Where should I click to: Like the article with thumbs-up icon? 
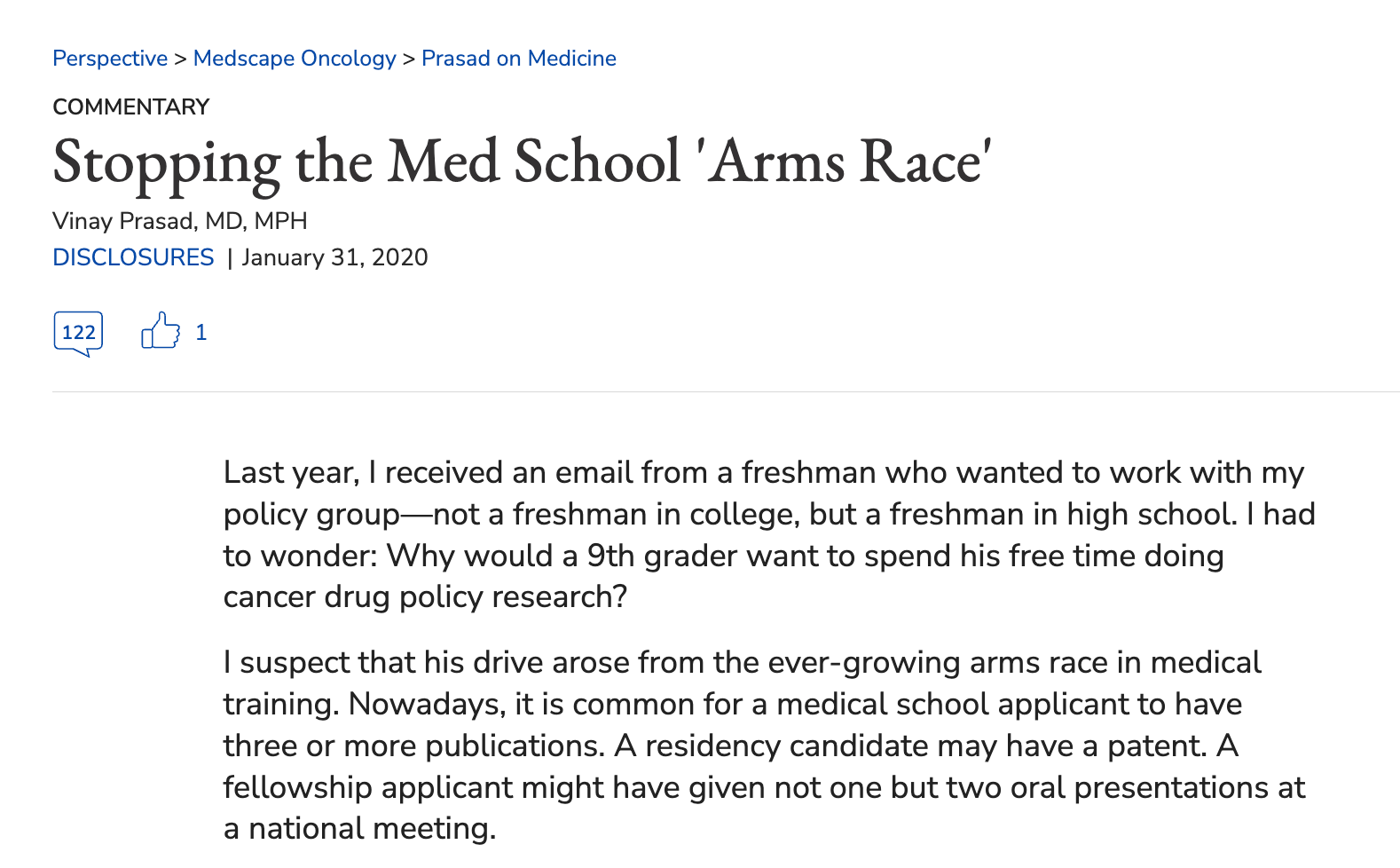[161, 331]
